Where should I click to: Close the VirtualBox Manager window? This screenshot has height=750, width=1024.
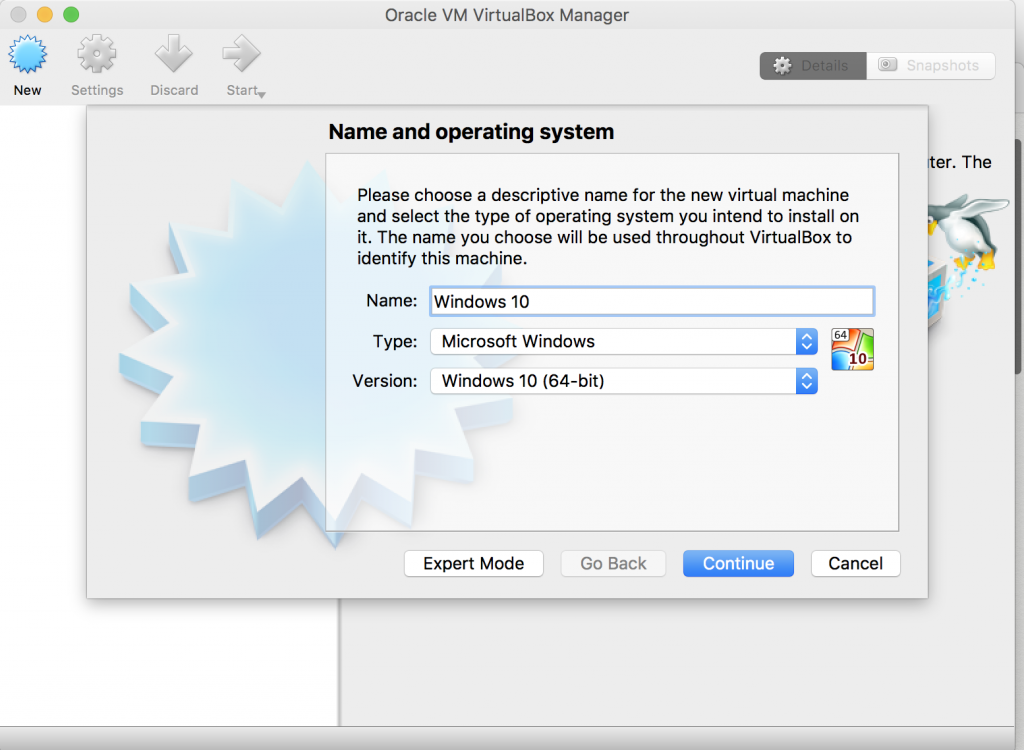[x=18, y=14]
